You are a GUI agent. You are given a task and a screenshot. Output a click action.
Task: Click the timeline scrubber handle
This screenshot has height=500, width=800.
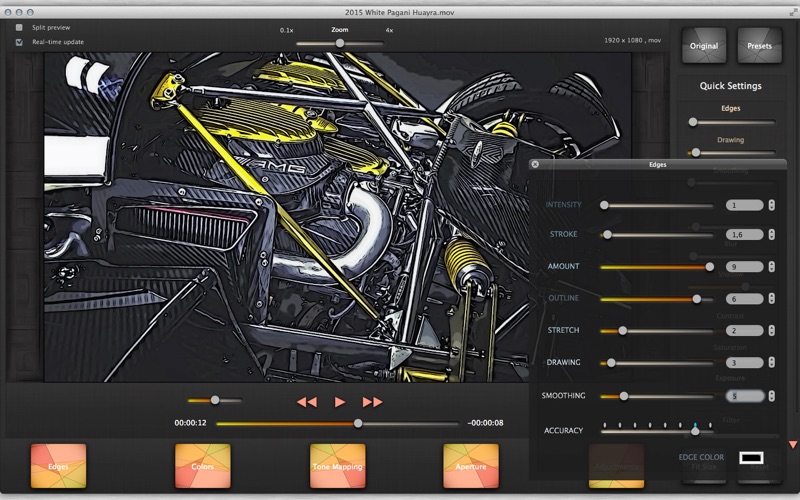point(358,423)
